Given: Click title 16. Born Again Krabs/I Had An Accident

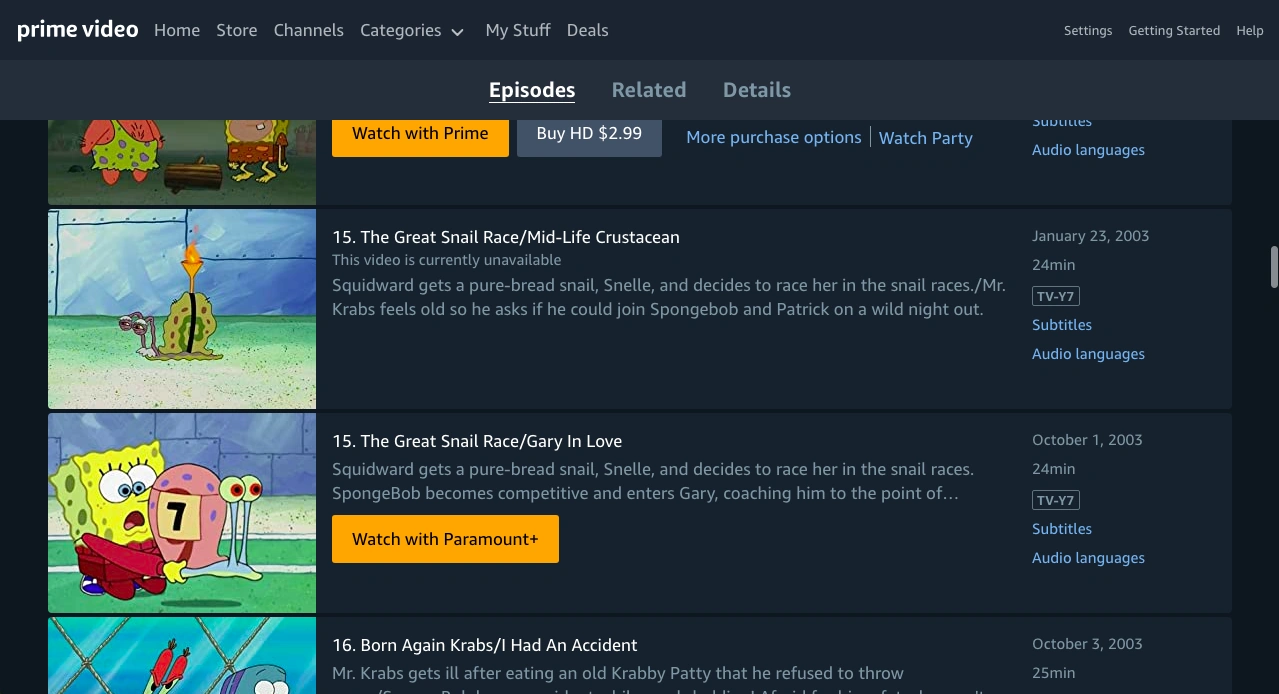Looking at the screenshot, I should (485, 645).
